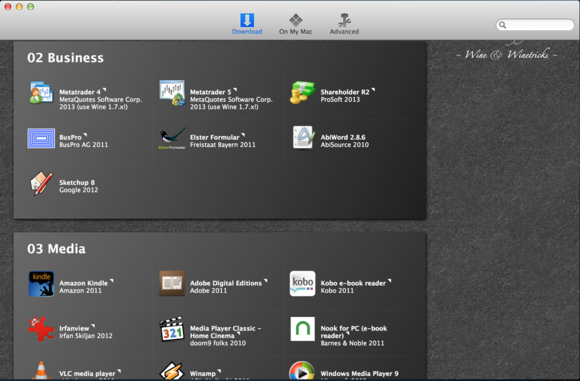The height and width of the screenshot is (381, 580).
Task: Click the 'Kobo 2011' text
Action: (x=337, y=290)
